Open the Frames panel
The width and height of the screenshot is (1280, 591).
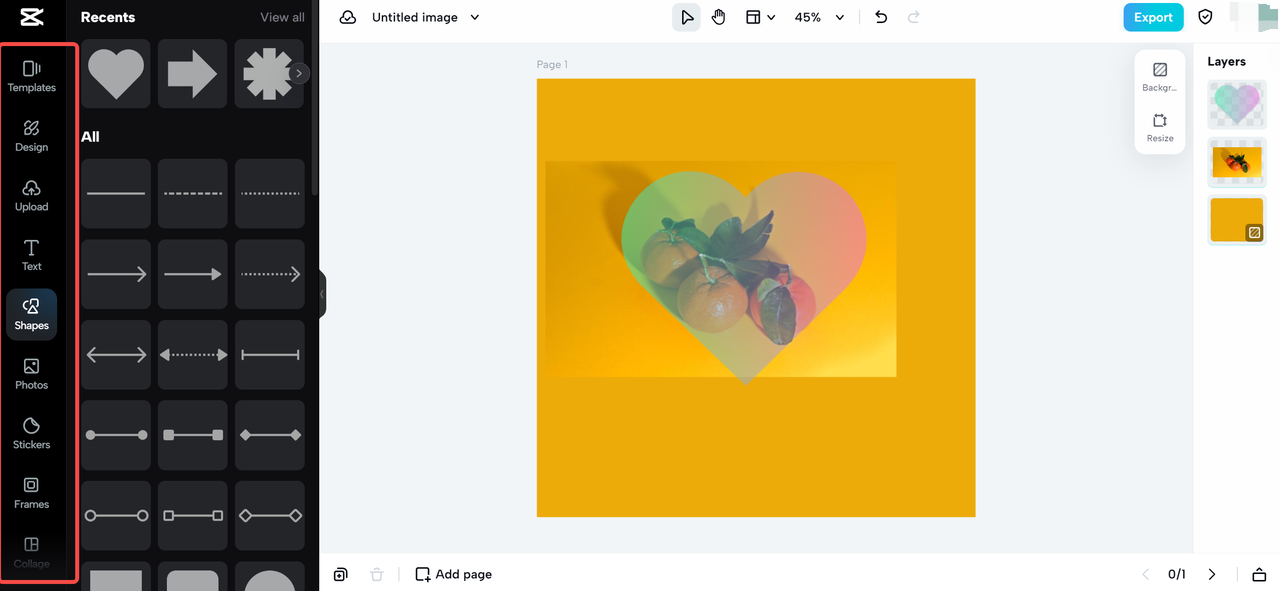click(31, 493)
